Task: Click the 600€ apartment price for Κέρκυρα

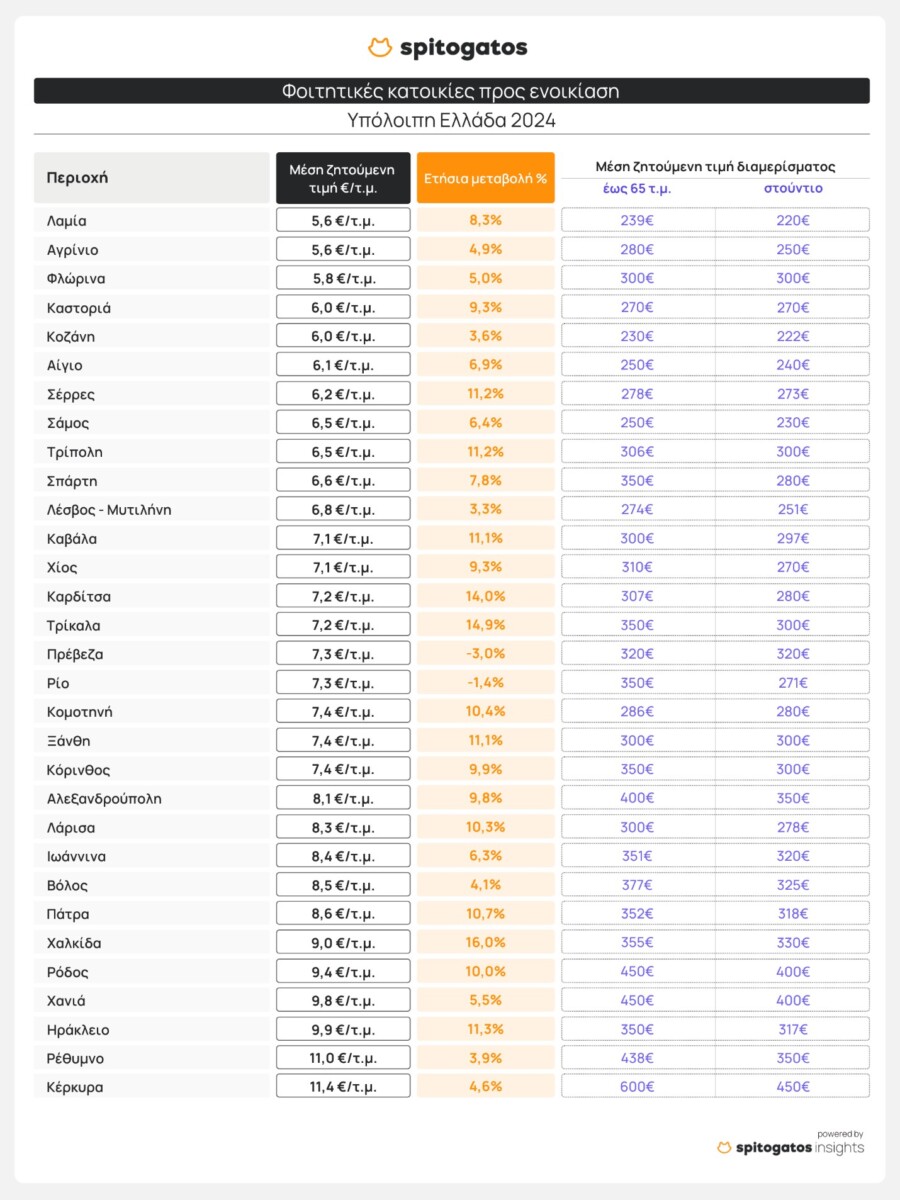Action: point(637,1087)
